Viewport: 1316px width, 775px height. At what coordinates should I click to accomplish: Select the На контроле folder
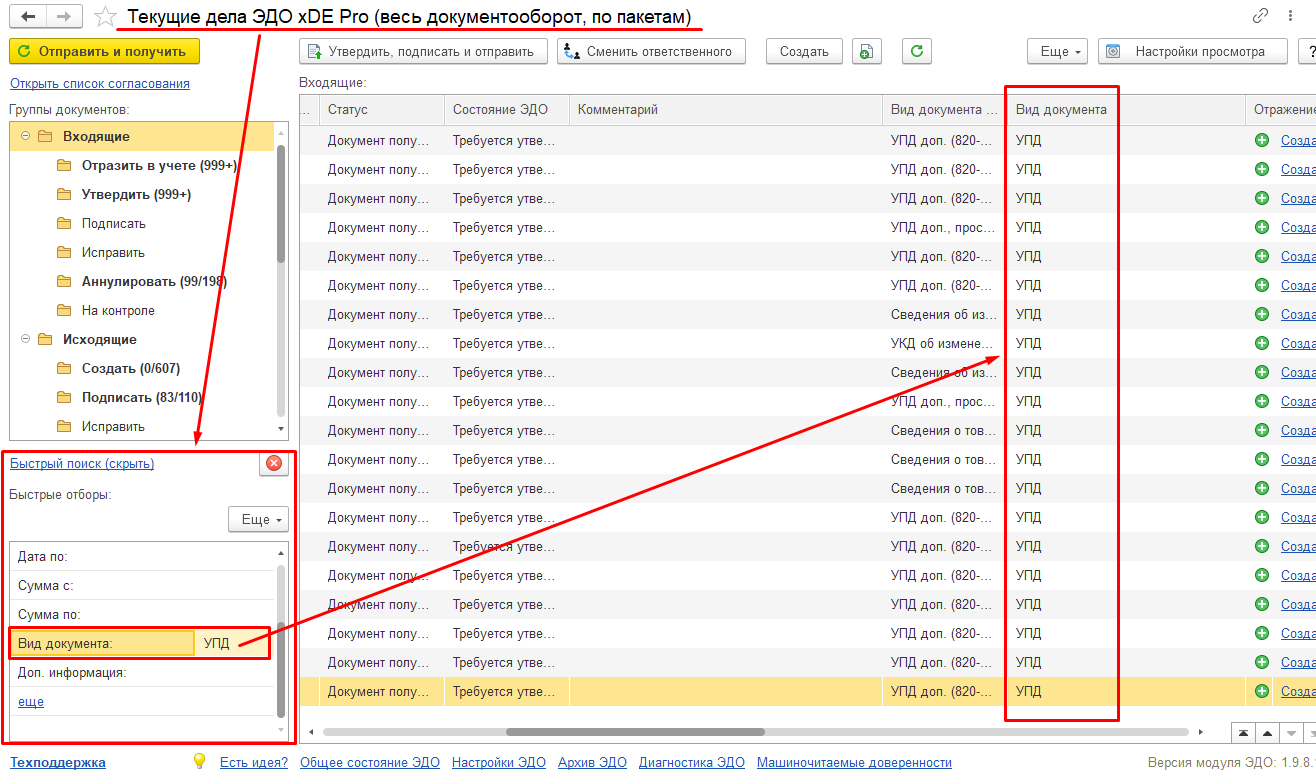click(x=118, y=310)
